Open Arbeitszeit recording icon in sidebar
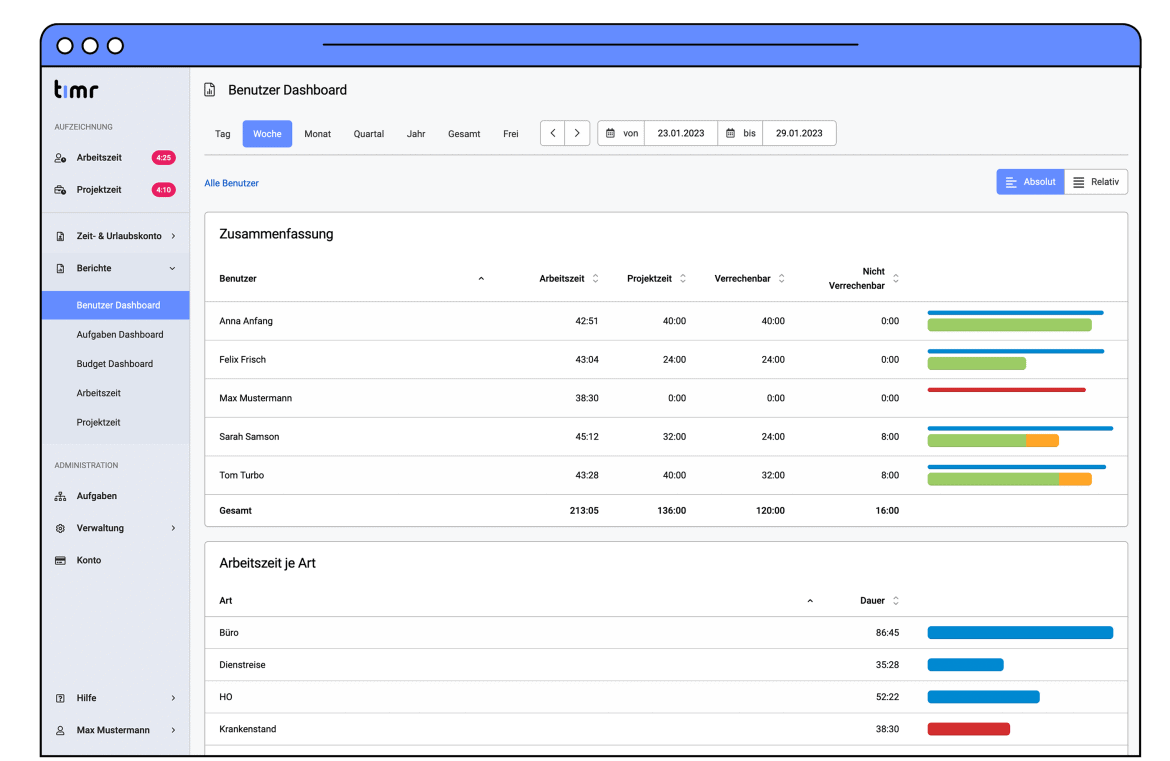 [60, 158]
